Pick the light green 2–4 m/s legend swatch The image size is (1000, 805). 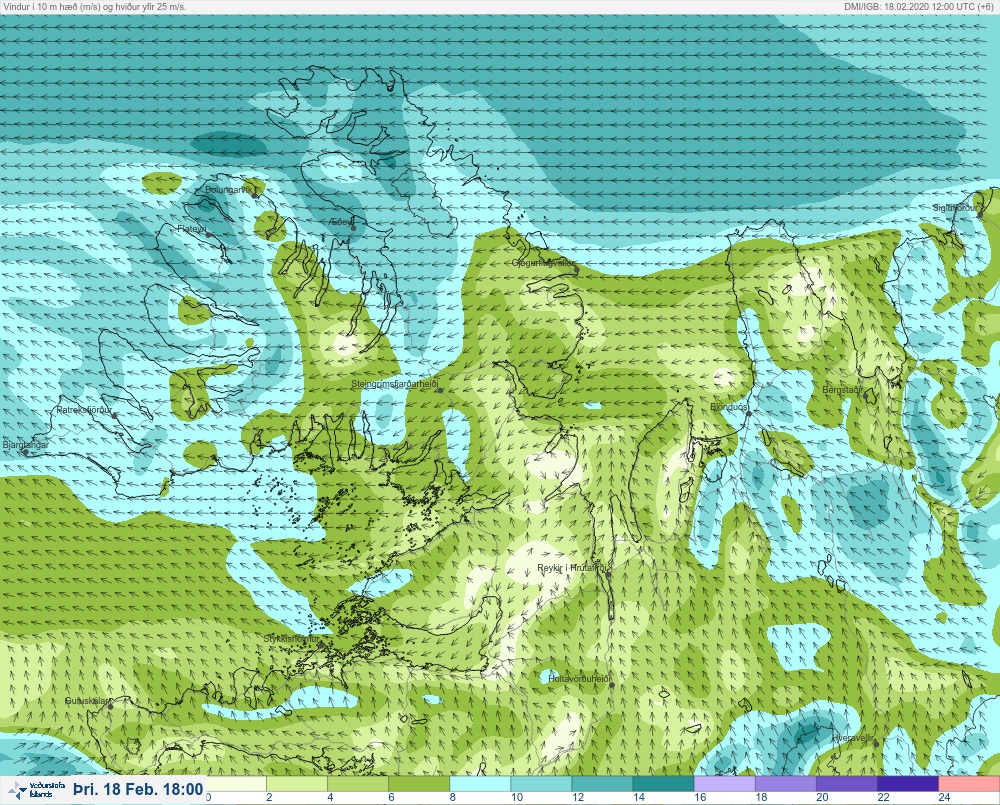click(297, 783)
